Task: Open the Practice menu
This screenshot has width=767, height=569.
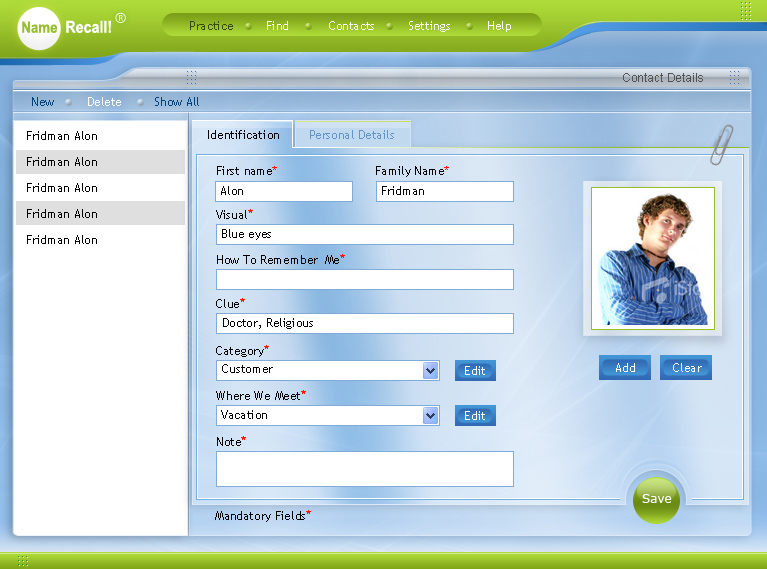Action: pyautogui.click(x=211, y=26)
